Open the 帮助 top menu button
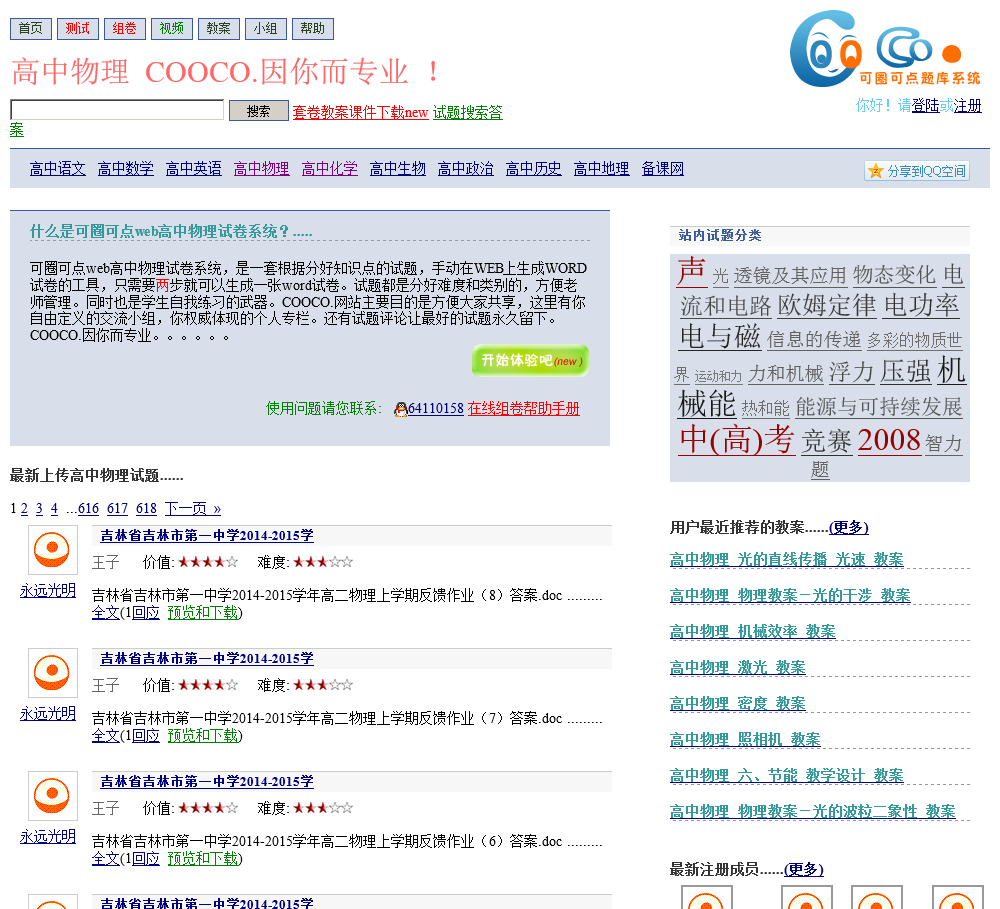Viewport: 1000px width, 909px height. (312, 29)
